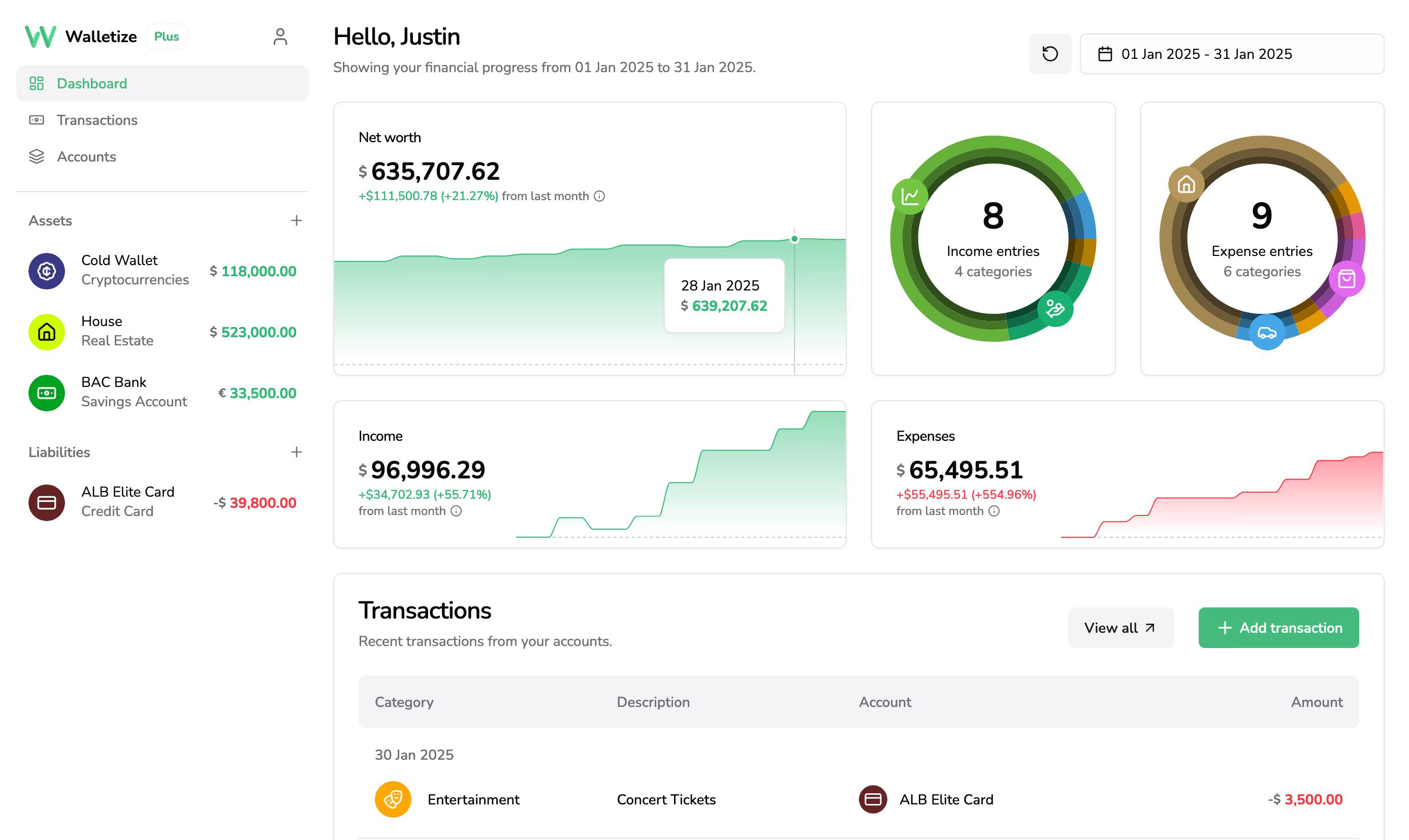Click the 28 Jan data point on net worth chart
This screenshot has width=1409, height=840.
[x=794, y=239]
